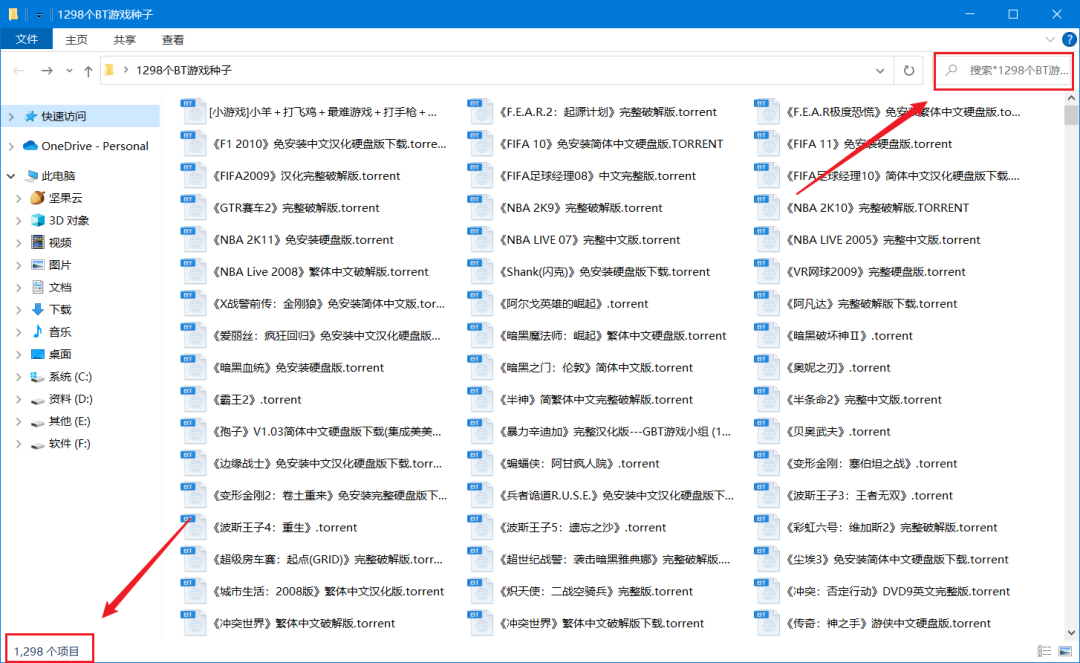Click the 1298个BT游戏种子 breadcrumb in address bar
This screenshot has height=663, width=1080.
(183, 70)
